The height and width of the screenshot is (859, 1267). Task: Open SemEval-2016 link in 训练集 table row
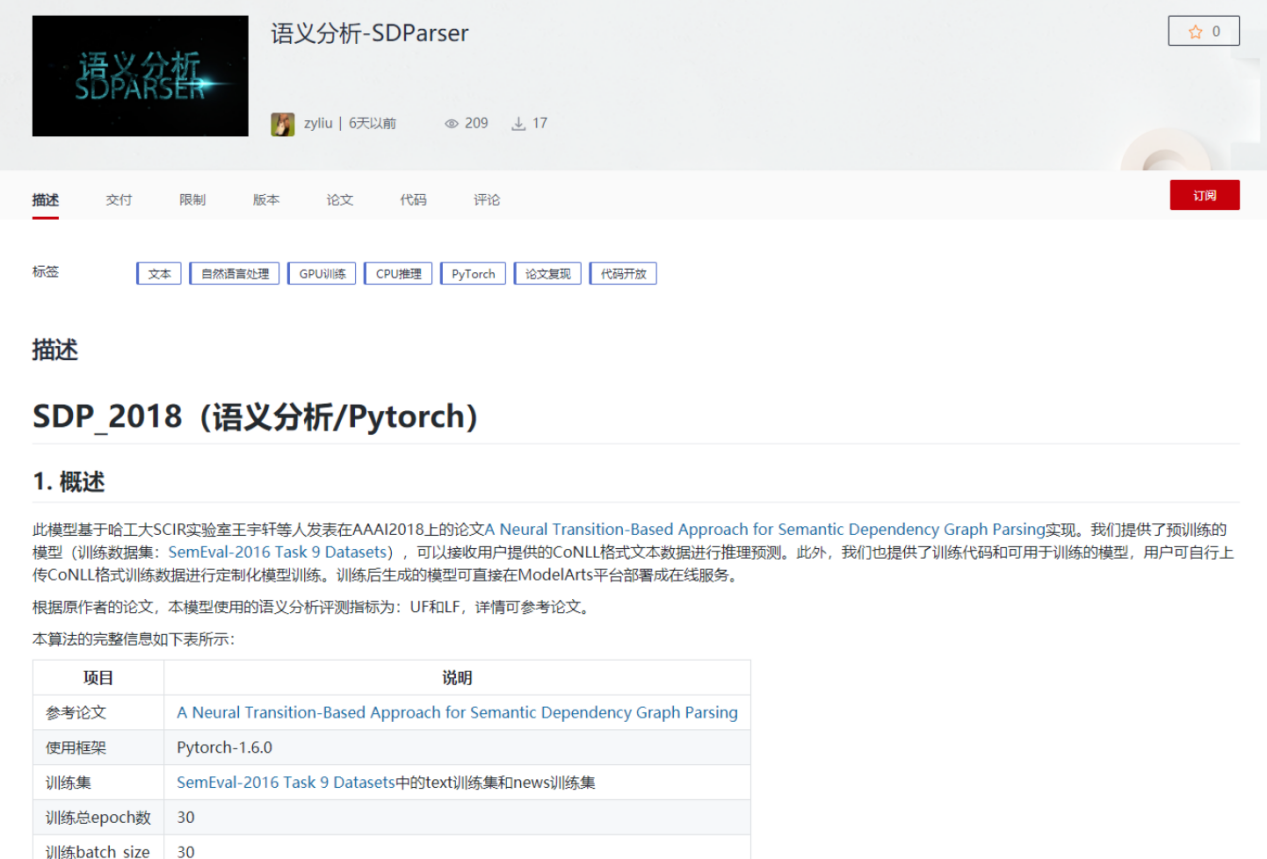[x=286, y=783]
